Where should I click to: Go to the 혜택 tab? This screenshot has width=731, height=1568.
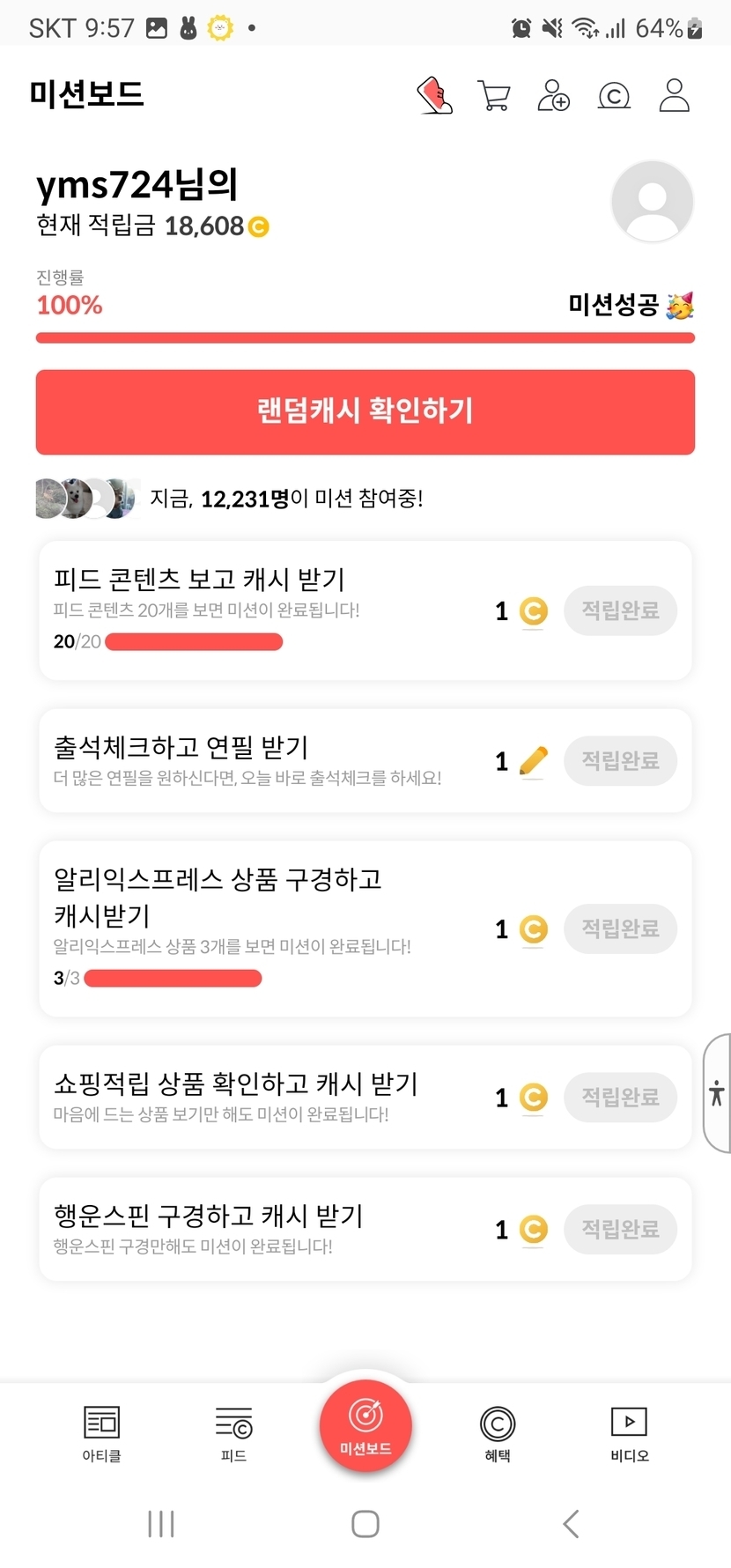[498, 1433]
